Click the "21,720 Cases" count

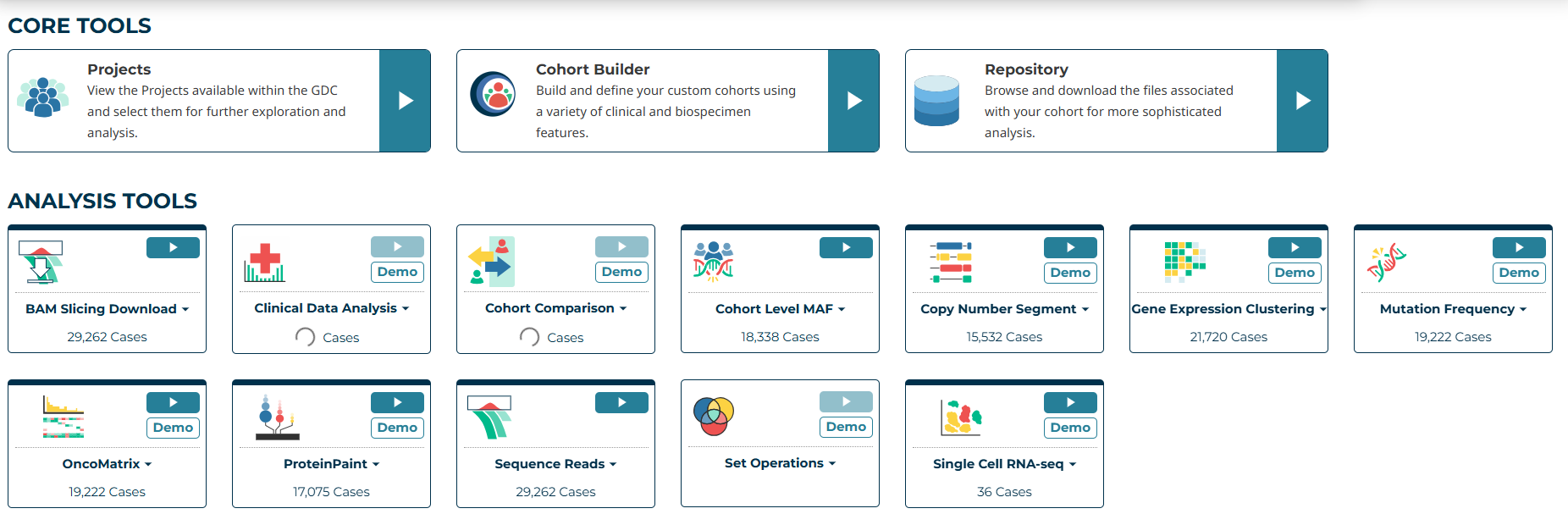(x=1228, y=337)
